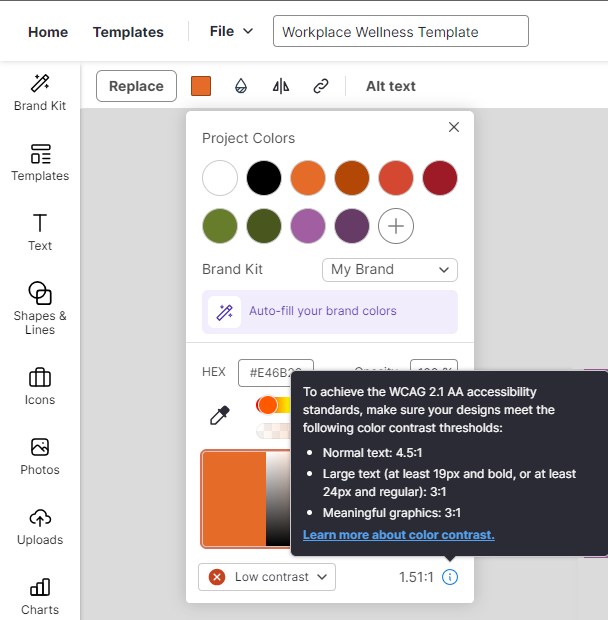Go to the Home tab

pos(48,32)
